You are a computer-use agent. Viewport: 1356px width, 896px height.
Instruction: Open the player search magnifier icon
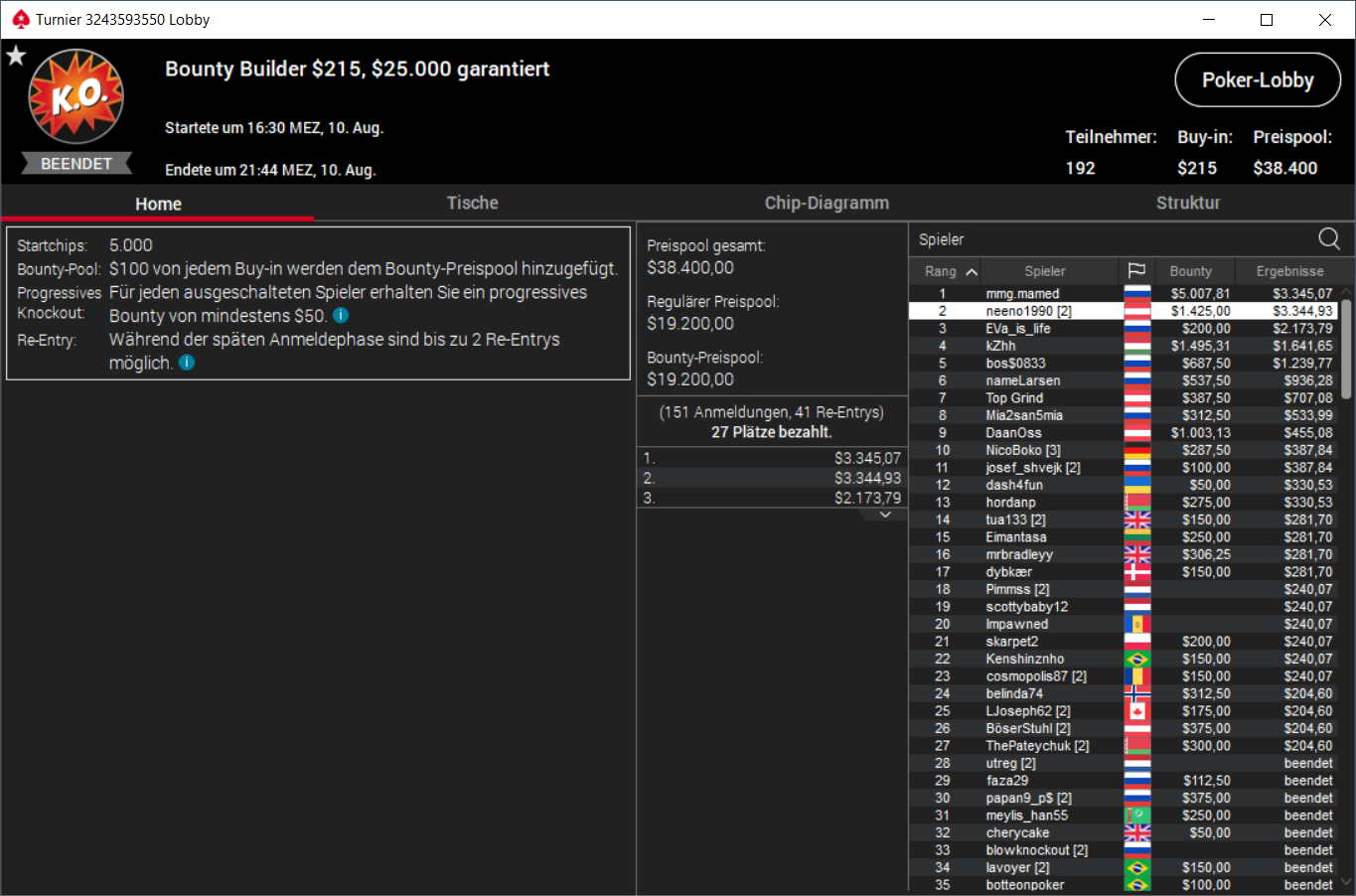[x=1328, y=238]
